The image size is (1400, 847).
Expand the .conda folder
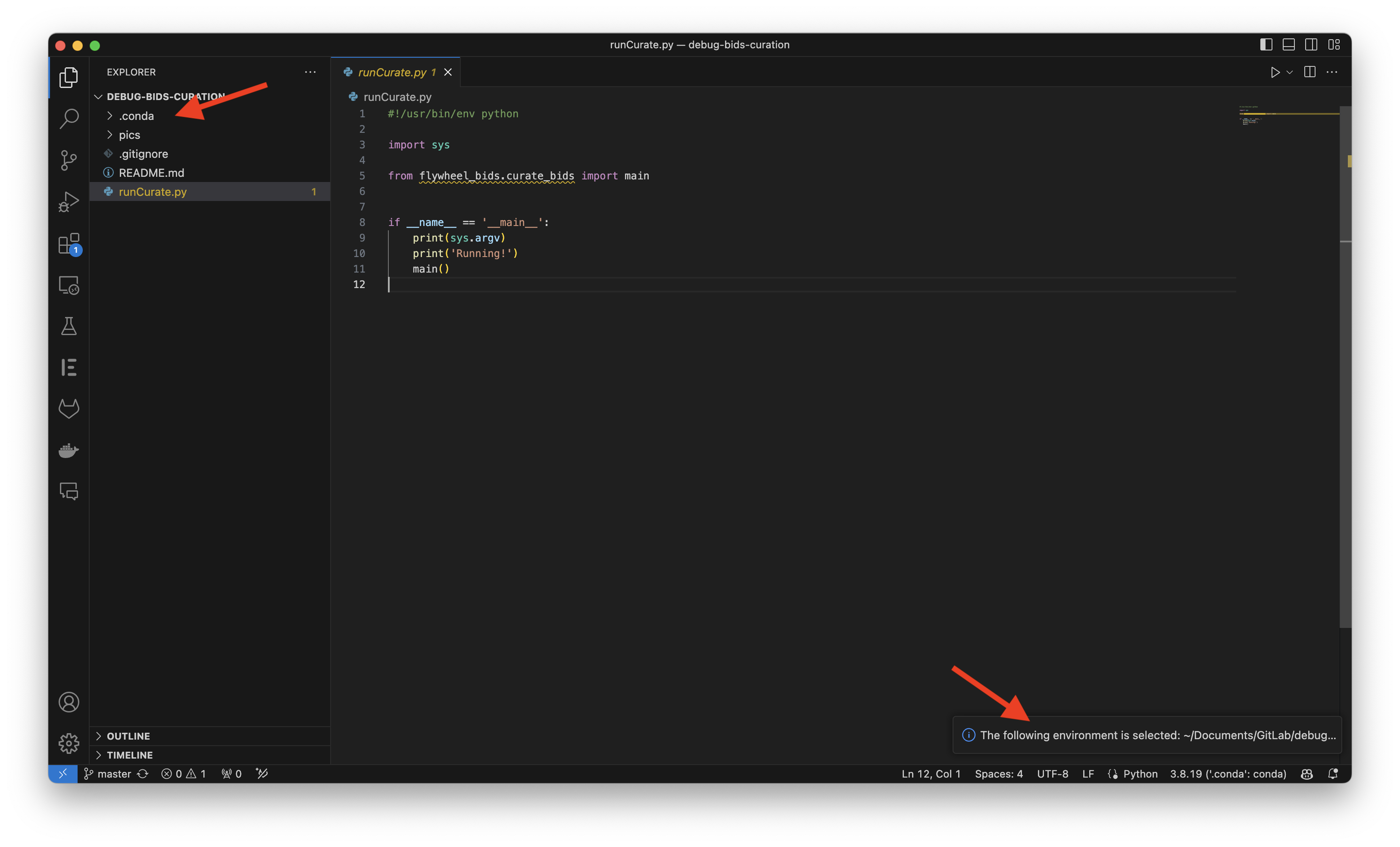click(209, 116)
